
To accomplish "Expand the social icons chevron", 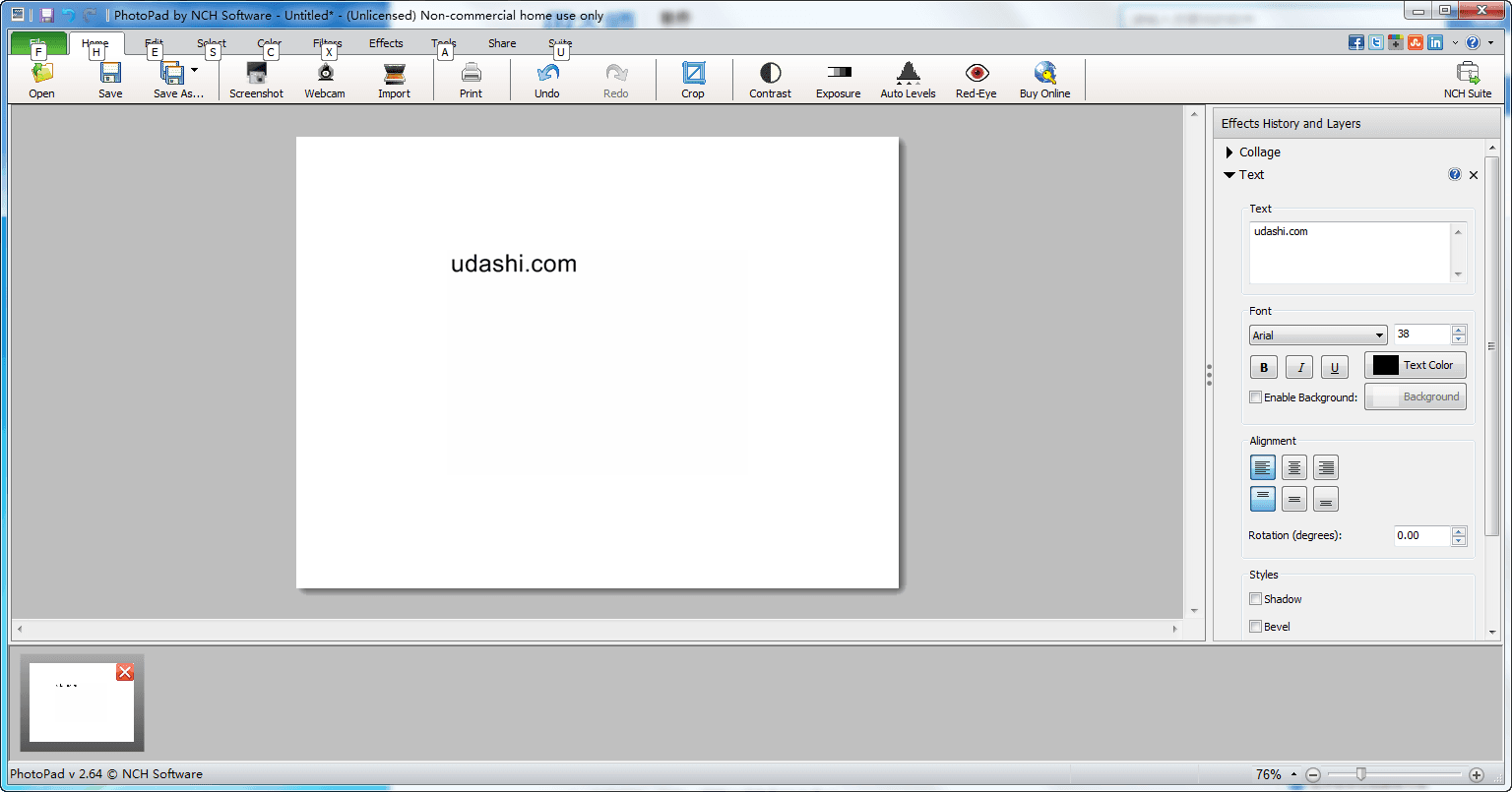I will [1455, 43].
